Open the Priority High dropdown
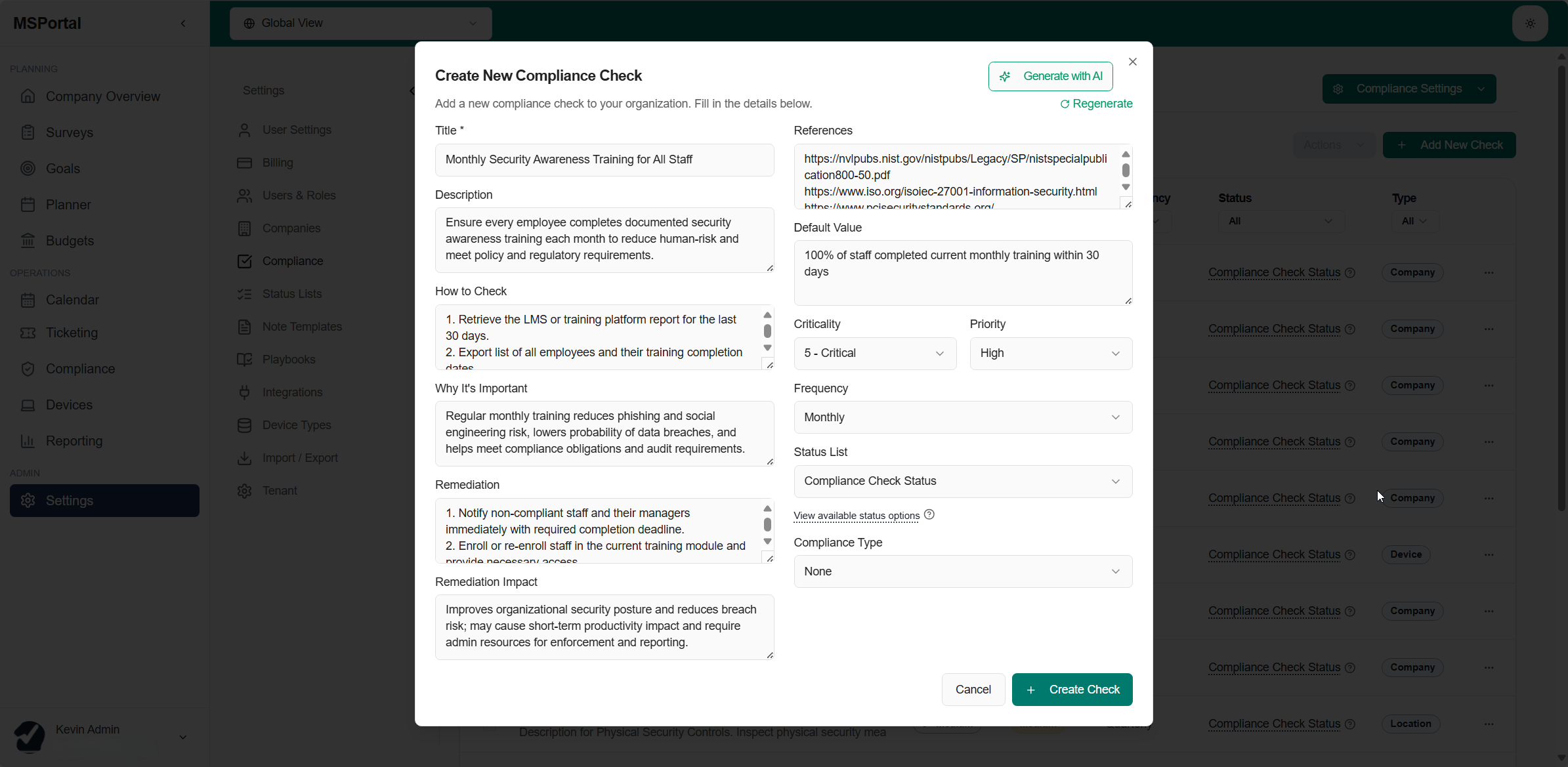 (1051, 354)
